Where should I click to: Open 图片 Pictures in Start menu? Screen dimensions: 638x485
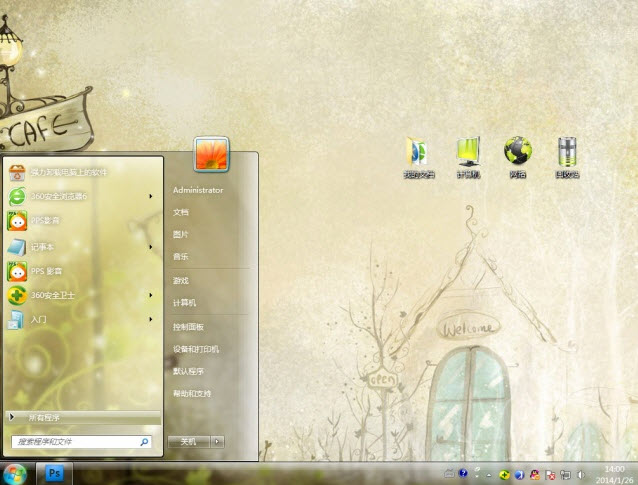[181, 234]
